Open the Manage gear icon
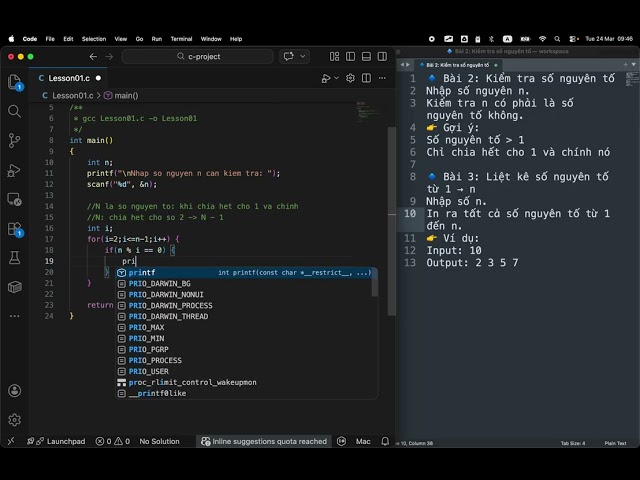Image resolution: width=640 pixels, height=480 pixels. [x=15, y=420]
